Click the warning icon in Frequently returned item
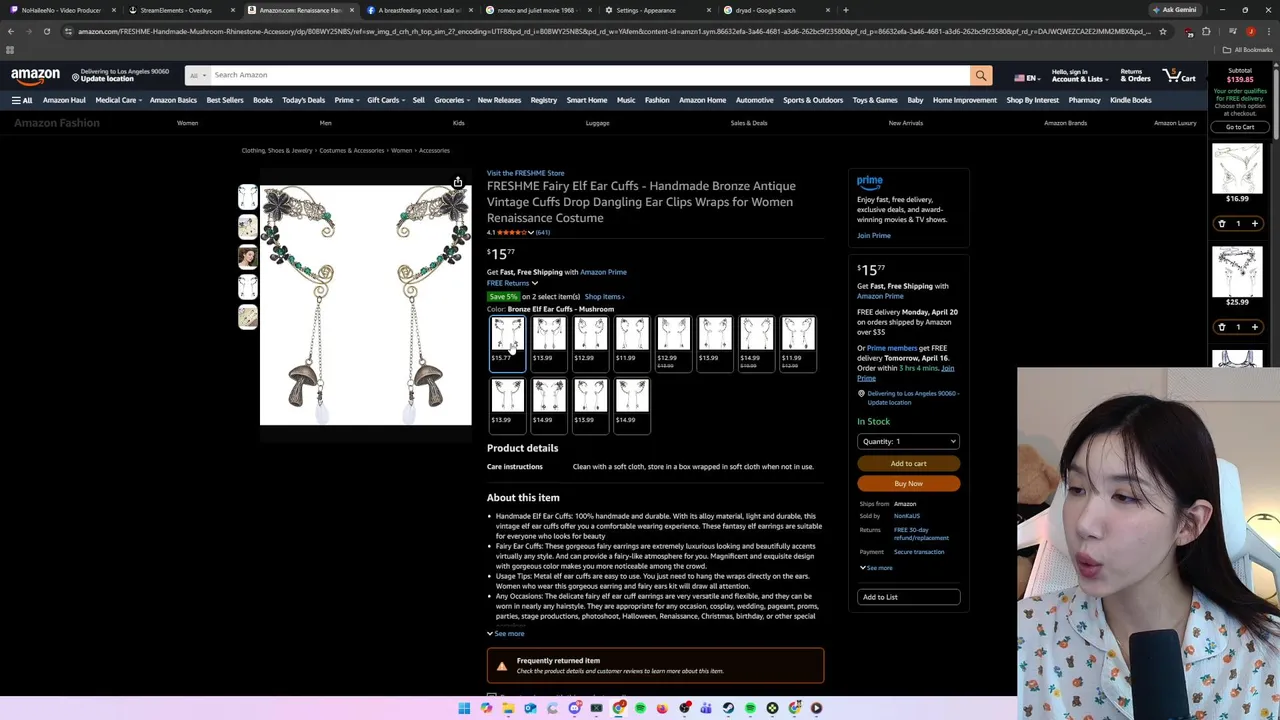1280x720 pixels. 502,665
